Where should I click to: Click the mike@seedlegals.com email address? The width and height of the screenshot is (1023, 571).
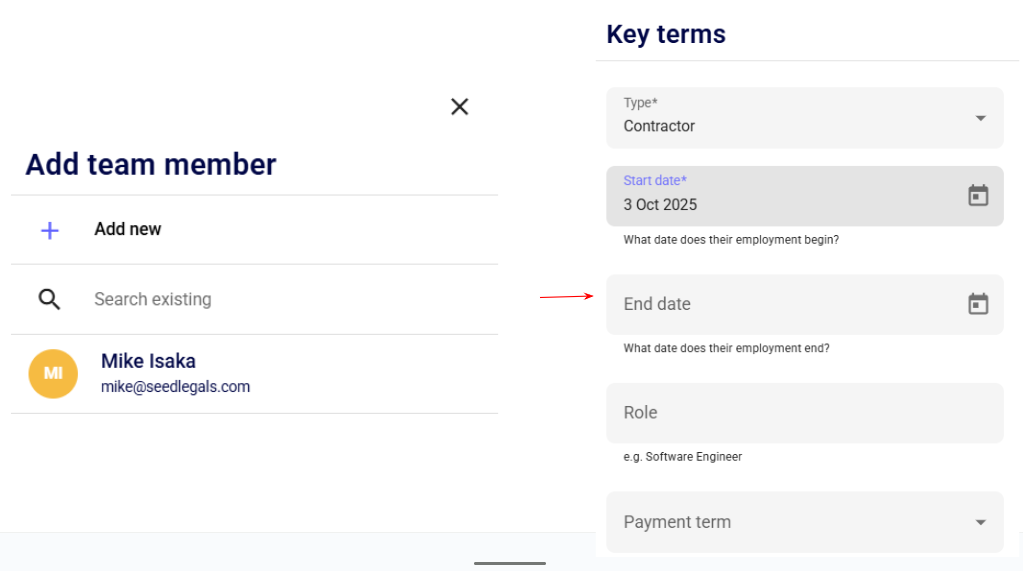pyautogui.click(x=175, y=387)
